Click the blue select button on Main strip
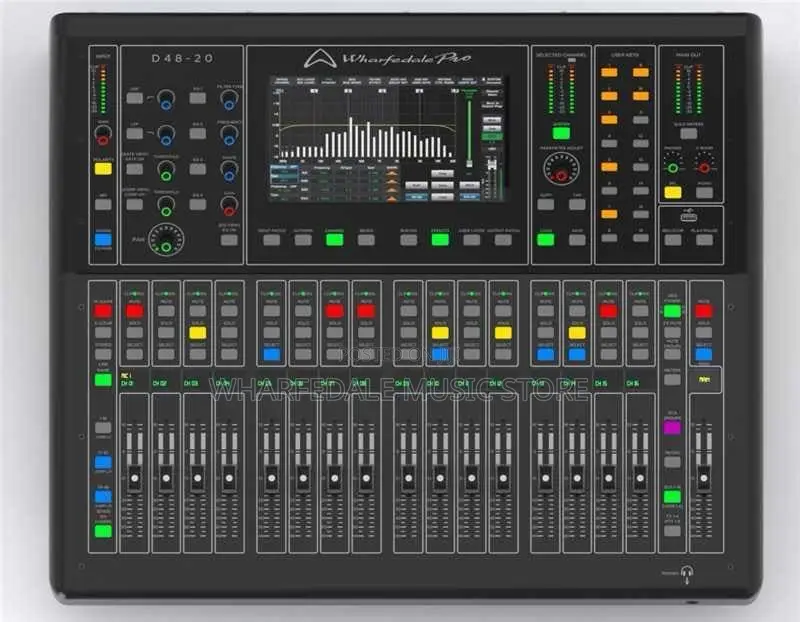The height and width of the screenshot is (622, 800). [x=704, y=354]
